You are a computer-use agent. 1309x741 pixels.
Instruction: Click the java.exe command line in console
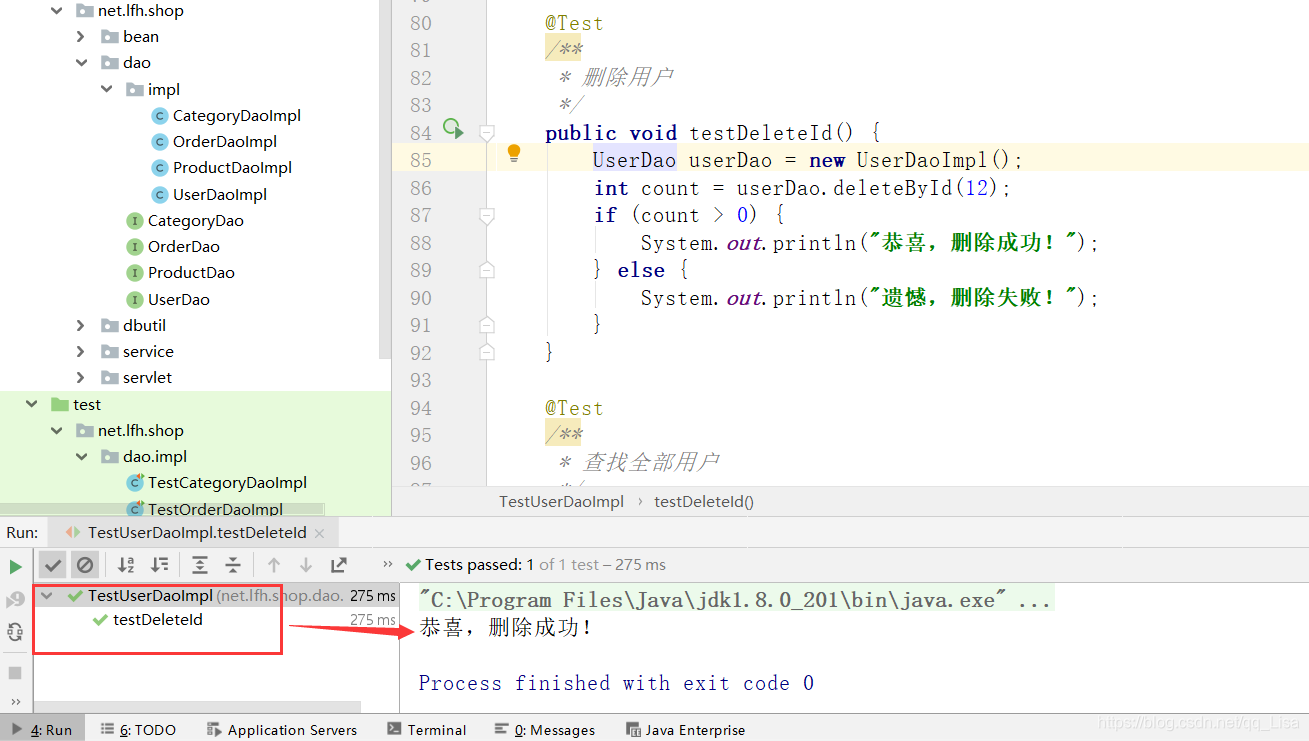(x=735, y=600)
